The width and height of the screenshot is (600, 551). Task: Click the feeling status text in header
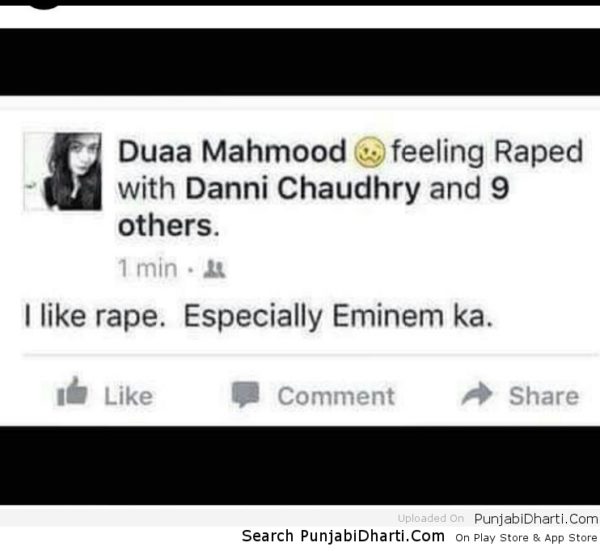487,152
